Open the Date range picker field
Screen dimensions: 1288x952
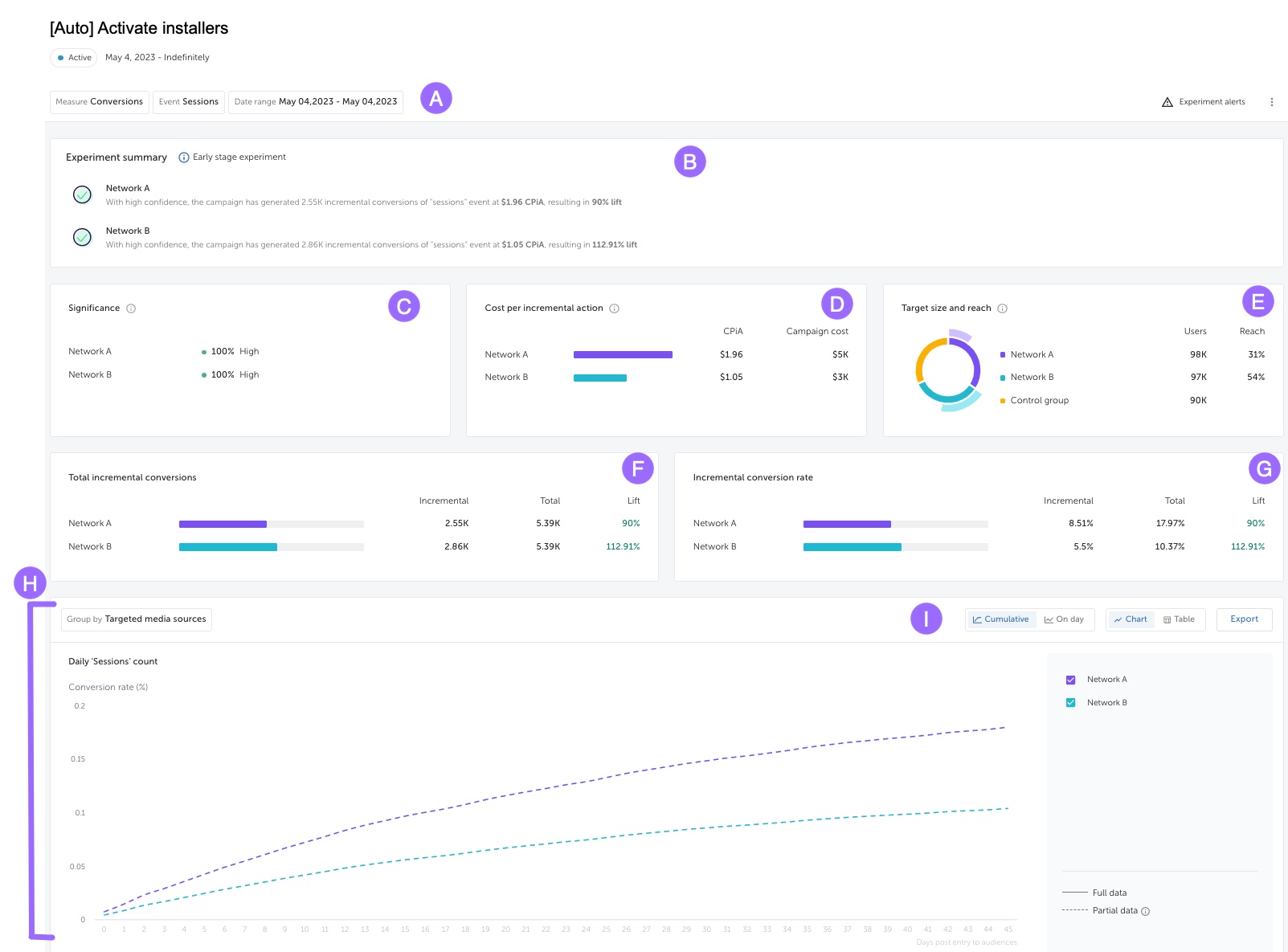(x=316, y=102)
